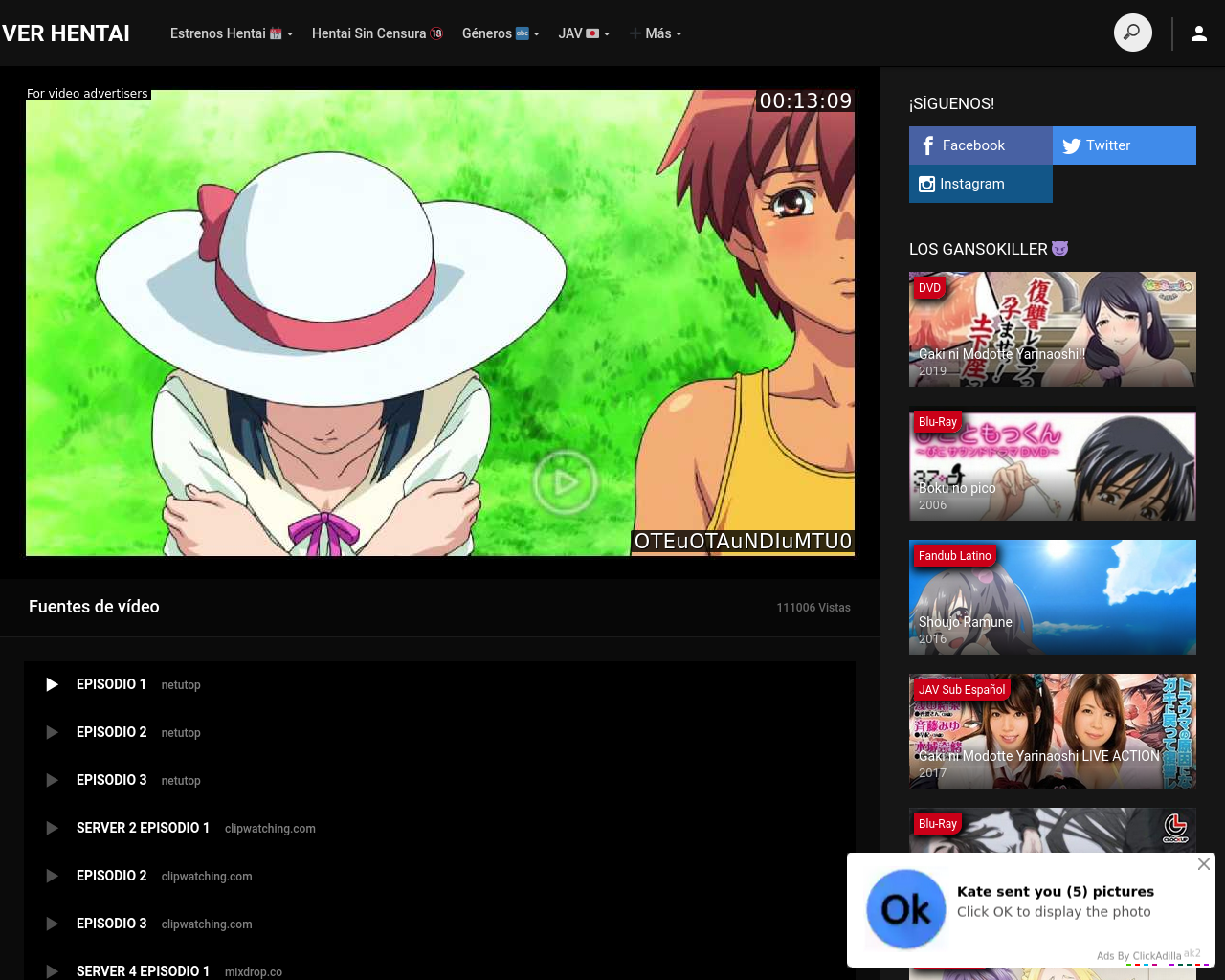Follow on Instagram button

point(981,184)
